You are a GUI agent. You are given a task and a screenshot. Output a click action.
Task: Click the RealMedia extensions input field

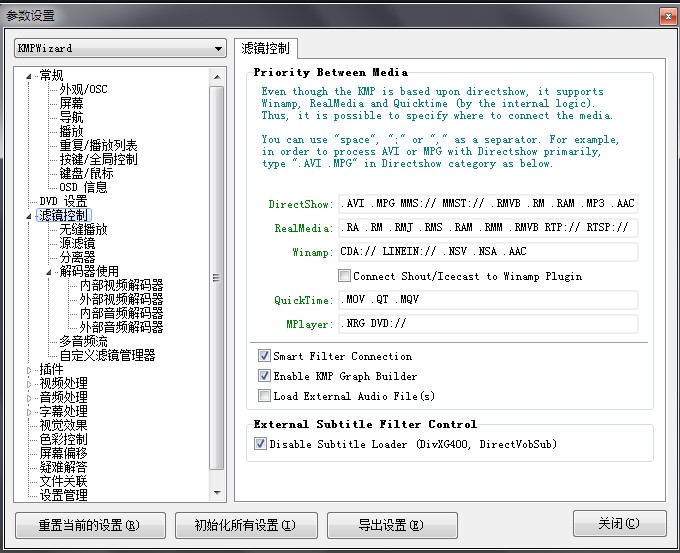[x=488, y=227]
